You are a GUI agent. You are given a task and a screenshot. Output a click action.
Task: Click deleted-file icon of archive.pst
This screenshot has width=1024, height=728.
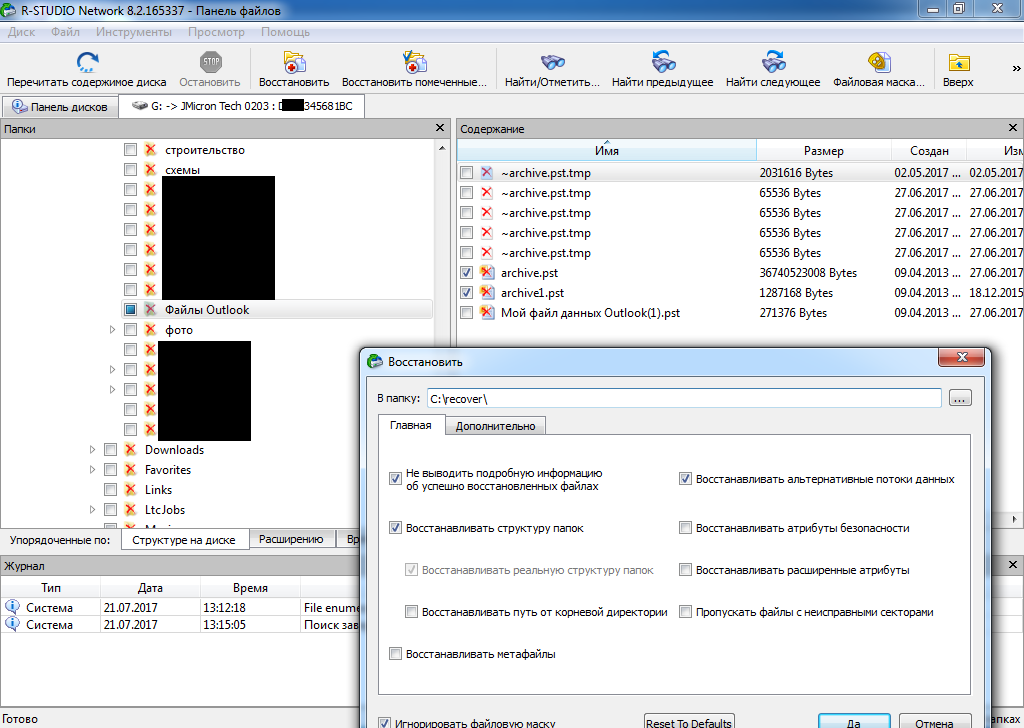tap(487, 272)
